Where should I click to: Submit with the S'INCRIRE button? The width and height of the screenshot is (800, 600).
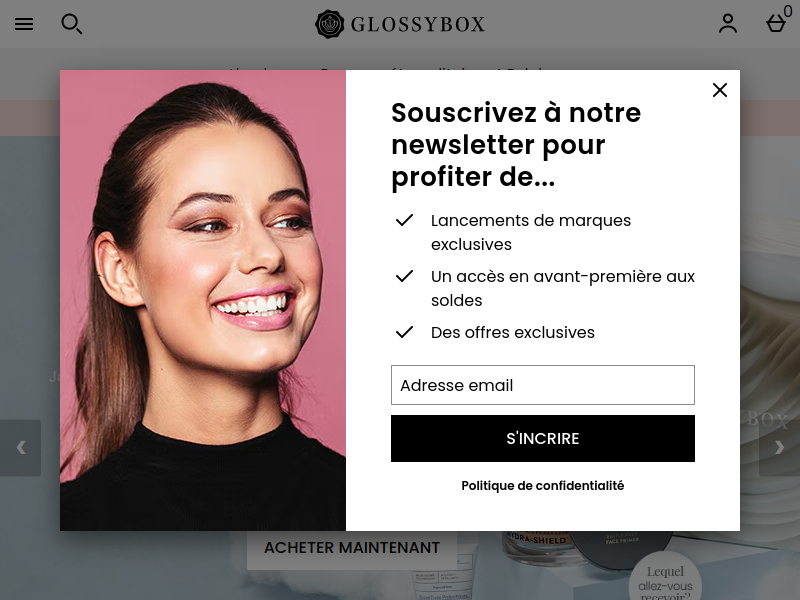coord(543,439)
